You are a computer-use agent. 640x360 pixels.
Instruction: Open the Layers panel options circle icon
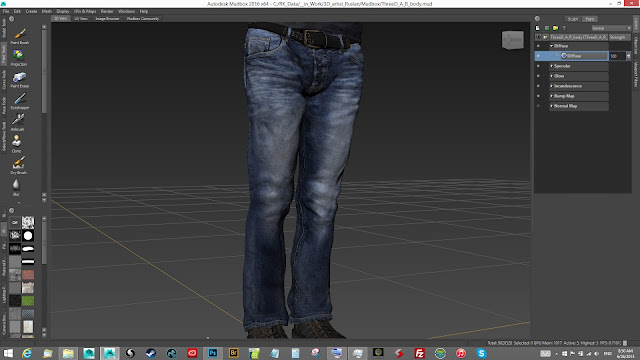tap(538, 19)
